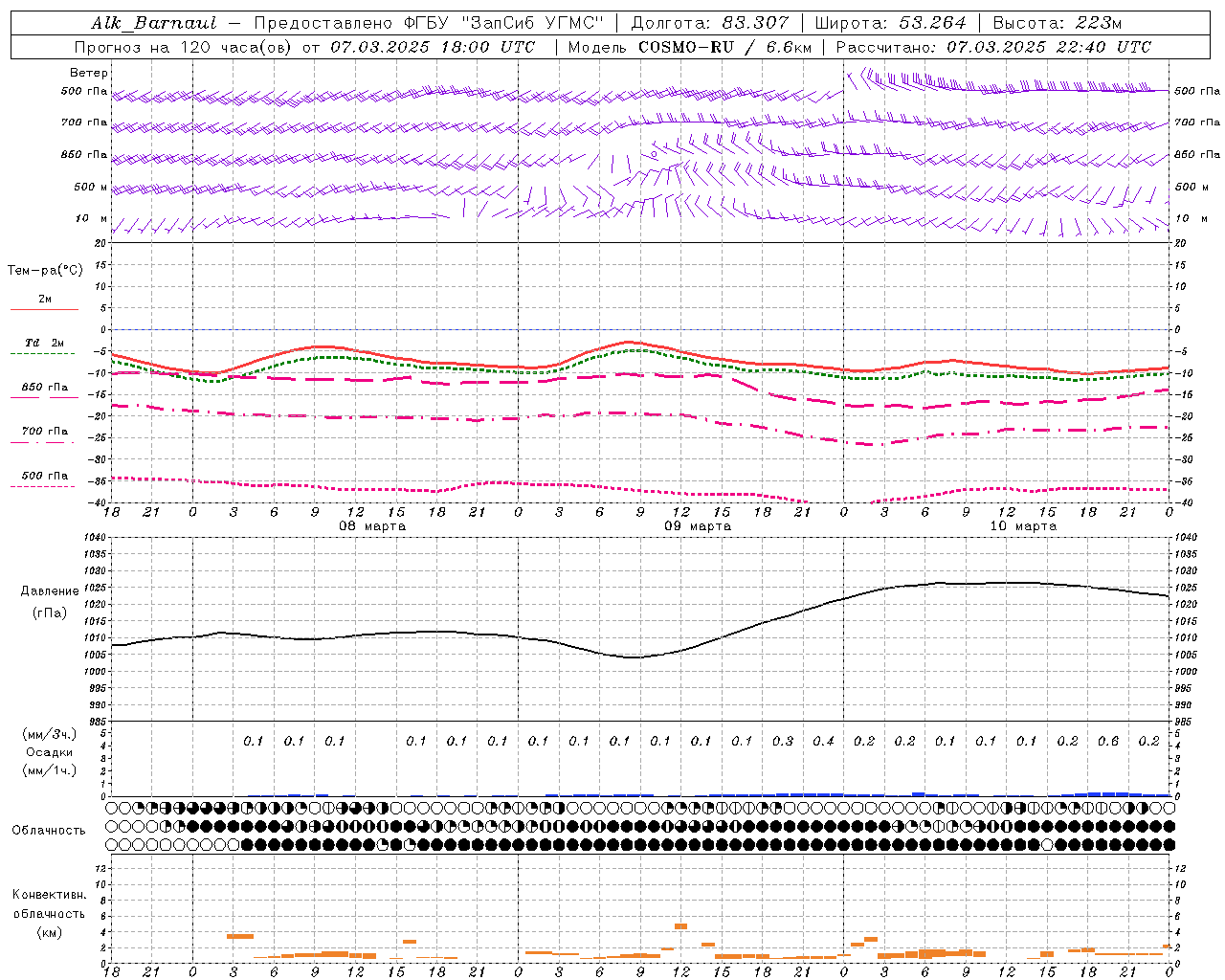Click the 09 марта date label
Viewport: 1225px width, 980px height.
[x=698, y=526]
